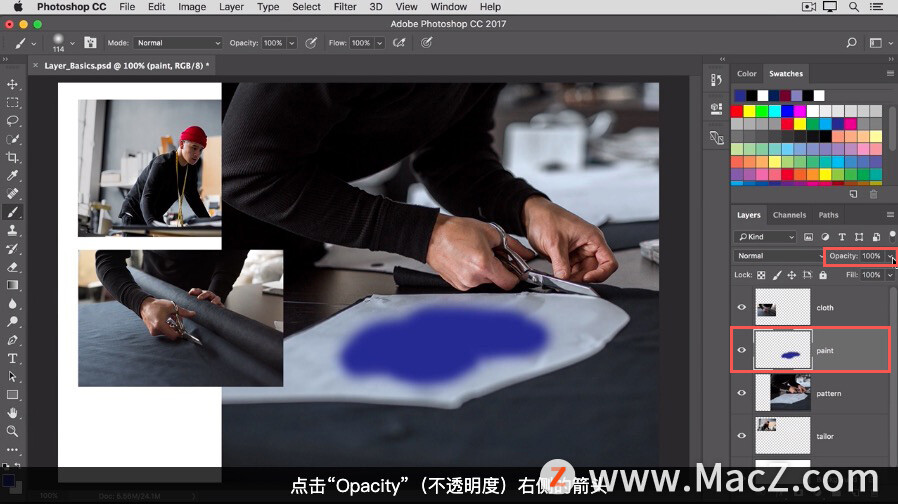The image size is (898, 504).
Task: Open the History panel icon
Action: point(716,80)
